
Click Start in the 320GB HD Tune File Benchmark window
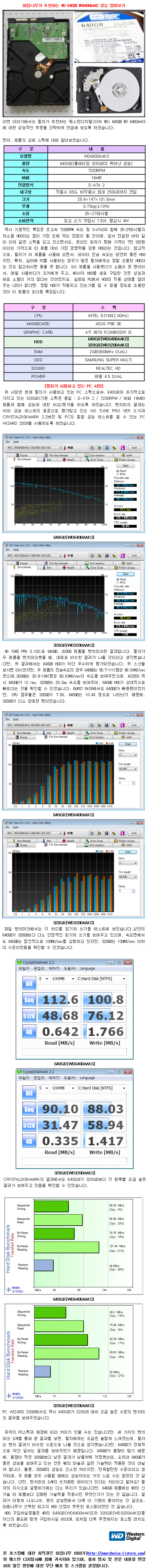pyautogui.click(x=127, y=851)
